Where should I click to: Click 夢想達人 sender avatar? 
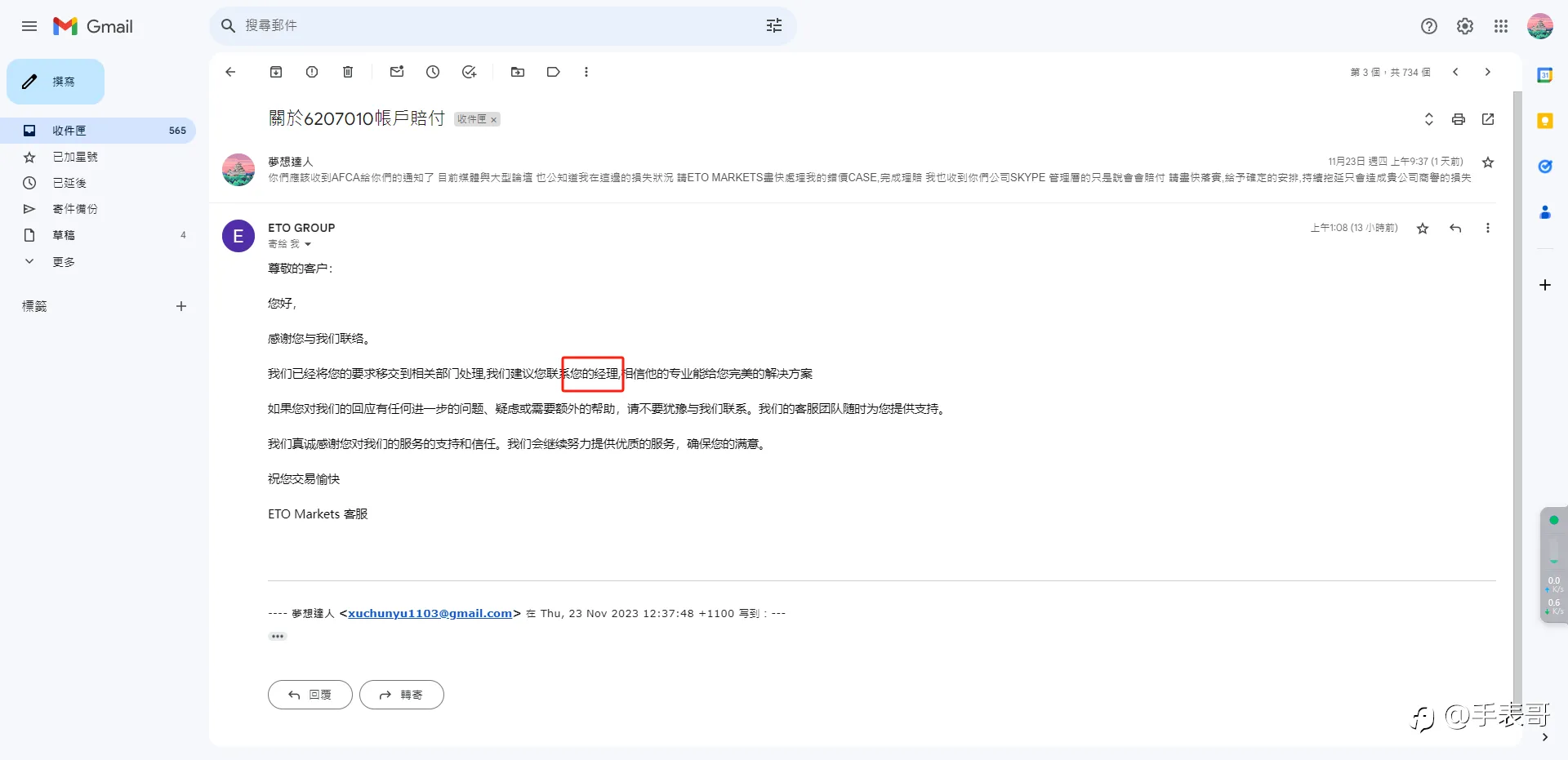click(238, 169)
